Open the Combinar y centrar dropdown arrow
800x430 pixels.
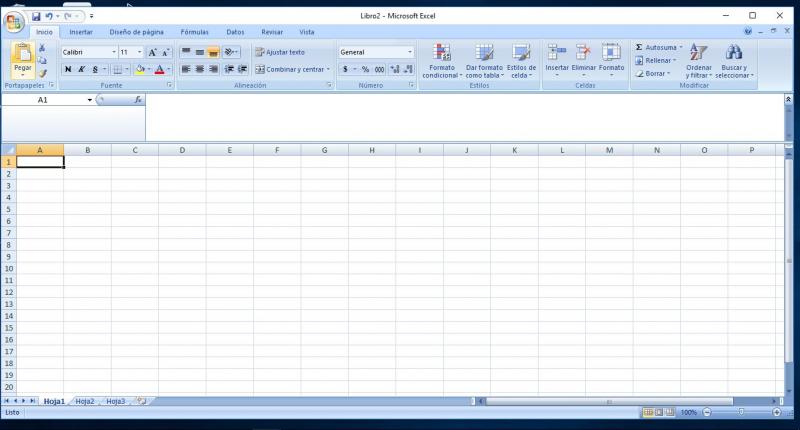328,69
